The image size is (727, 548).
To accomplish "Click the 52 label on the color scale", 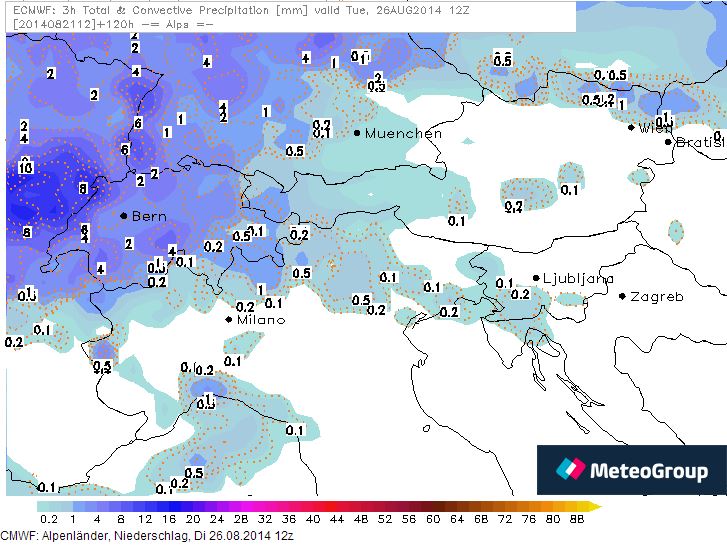I will pos(385,519).
